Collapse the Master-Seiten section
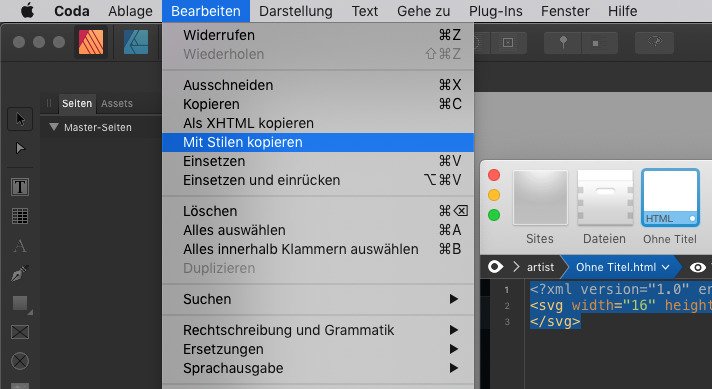The width and height of the screenshot is (712, 389). 54,127
